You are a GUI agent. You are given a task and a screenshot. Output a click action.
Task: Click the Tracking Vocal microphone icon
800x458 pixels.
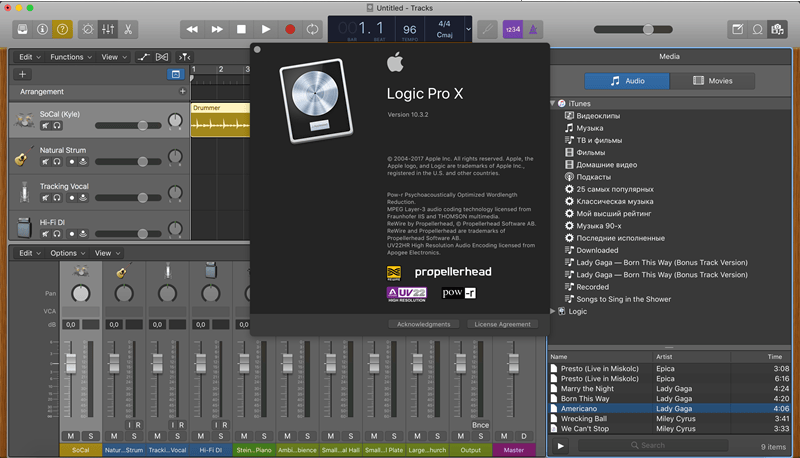pos(24,192)
